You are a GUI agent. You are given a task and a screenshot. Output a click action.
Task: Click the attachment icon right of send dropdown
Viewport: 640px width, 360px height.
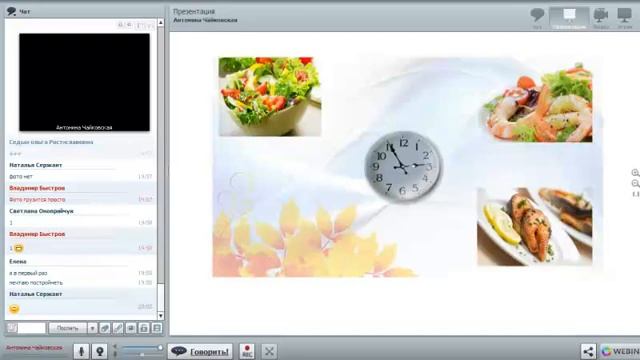[104, 328]
